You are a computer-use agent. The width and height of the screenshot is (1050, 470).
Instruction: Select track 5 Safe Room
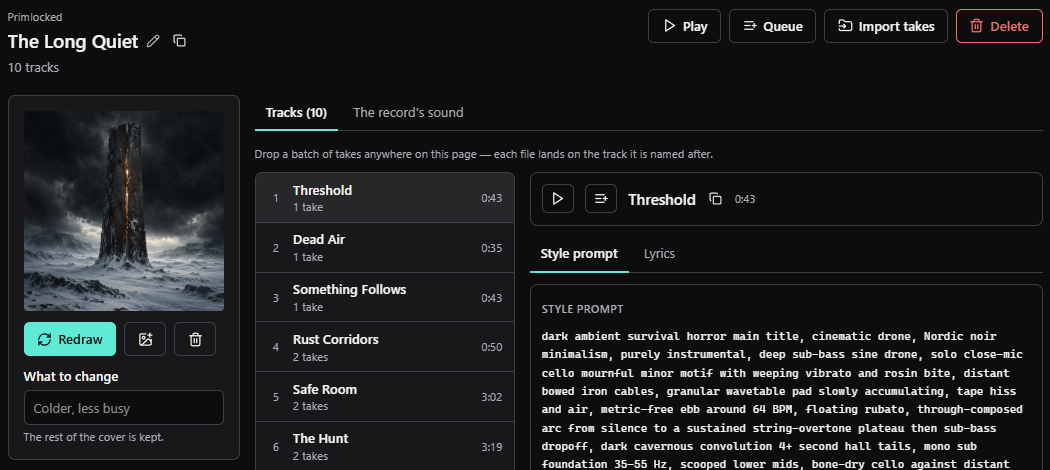click(x=385, y=396)
